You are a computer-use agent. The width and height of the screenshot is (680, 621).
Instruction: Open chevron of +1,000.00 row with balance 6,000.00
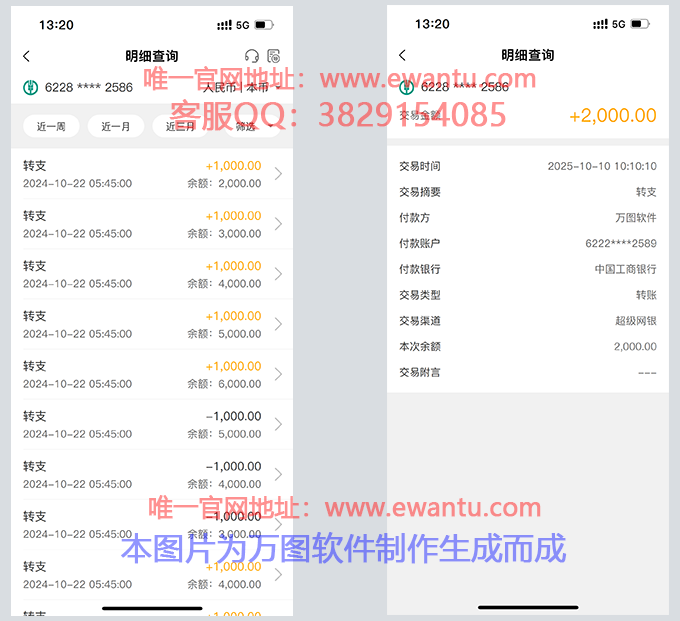pos(278,374)
